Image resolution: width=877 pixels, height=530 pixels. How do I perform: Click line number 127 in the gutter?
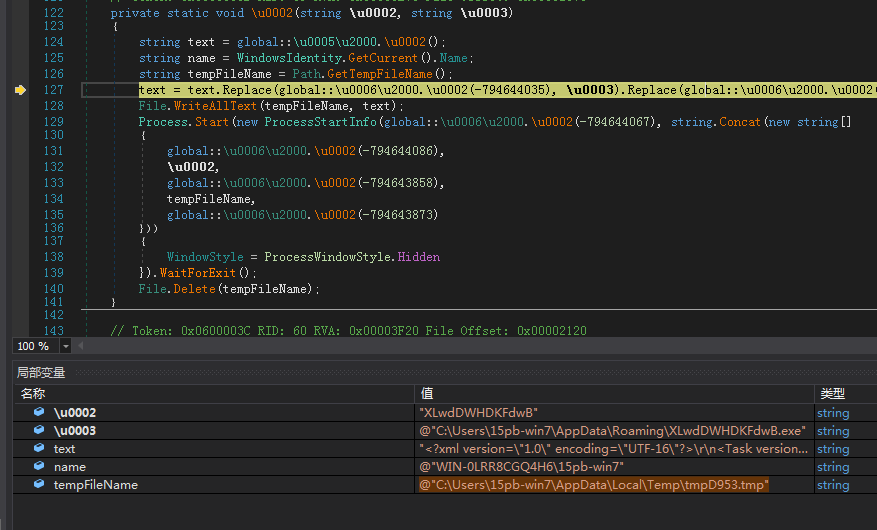pos(54,89)
